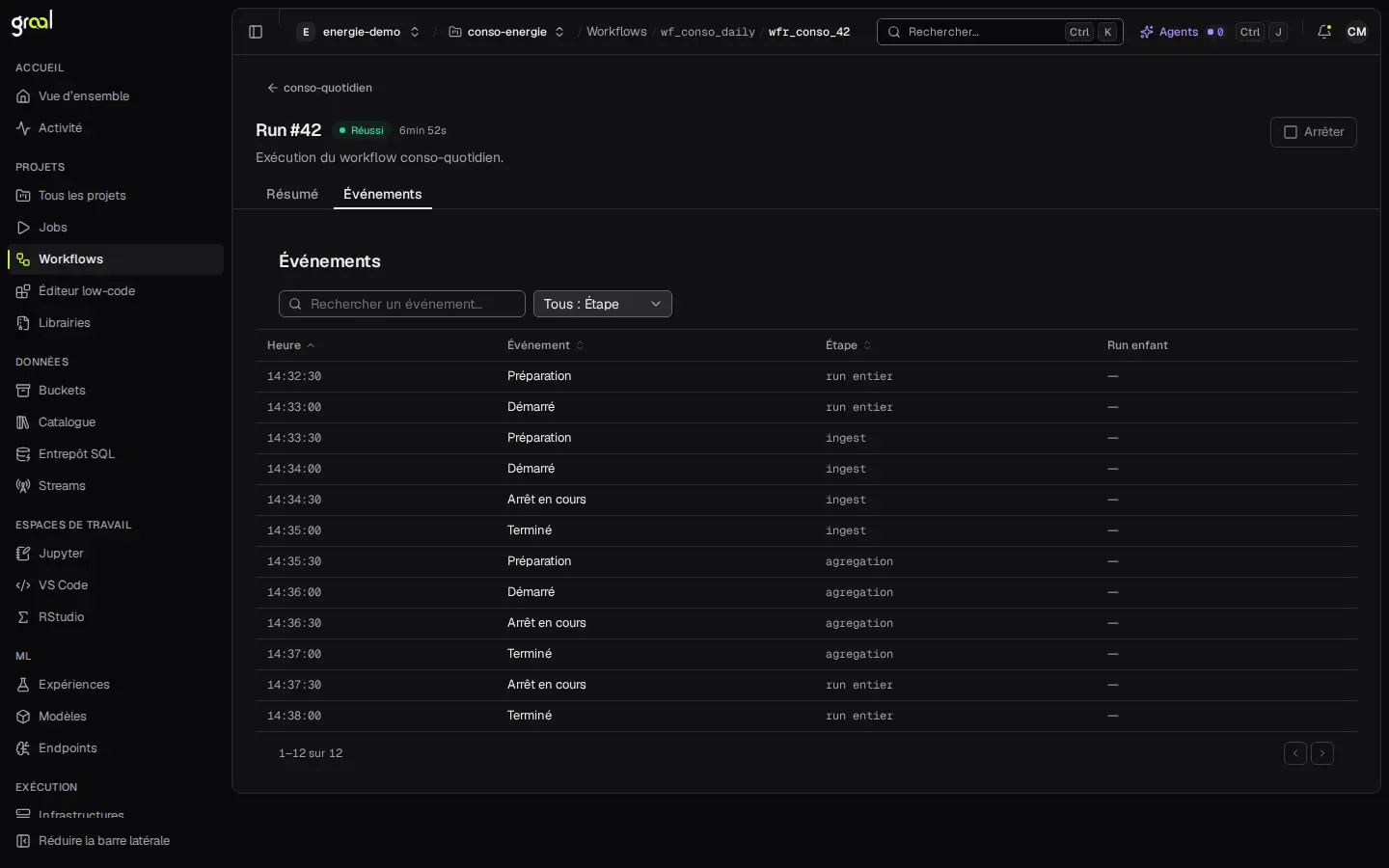1389x868 pixels.
Task: Open RStudio workspace
Action: click(x=115, y=617)
